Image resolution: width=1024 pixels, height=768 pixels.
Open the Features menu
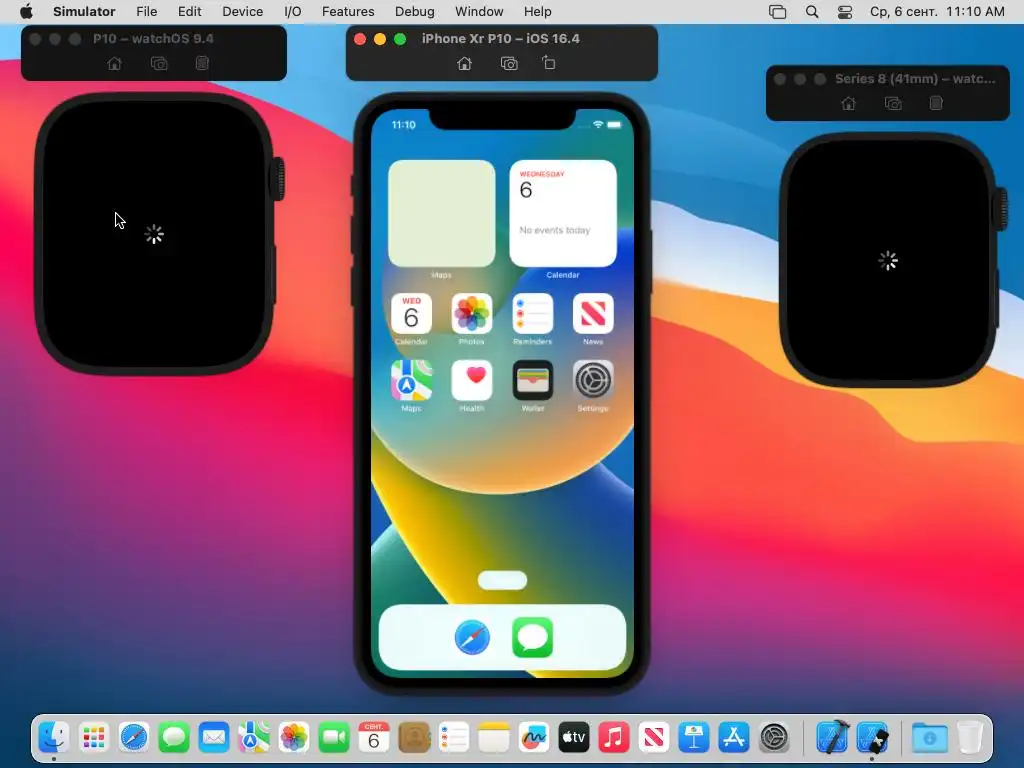tap(348, 12)
